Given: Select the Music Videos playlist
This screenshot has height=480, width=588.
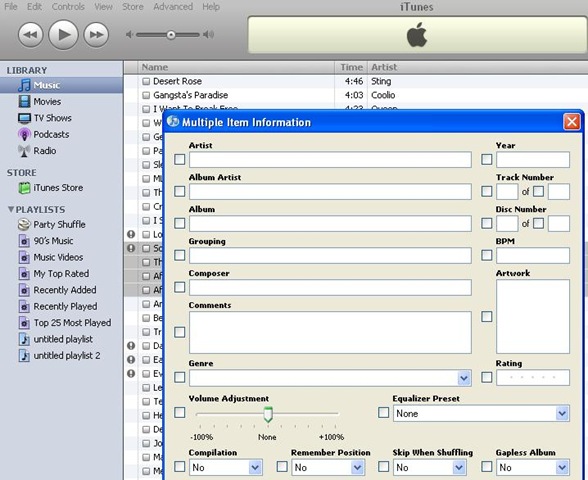Looking at the screenshot, I should pos(58,257).
